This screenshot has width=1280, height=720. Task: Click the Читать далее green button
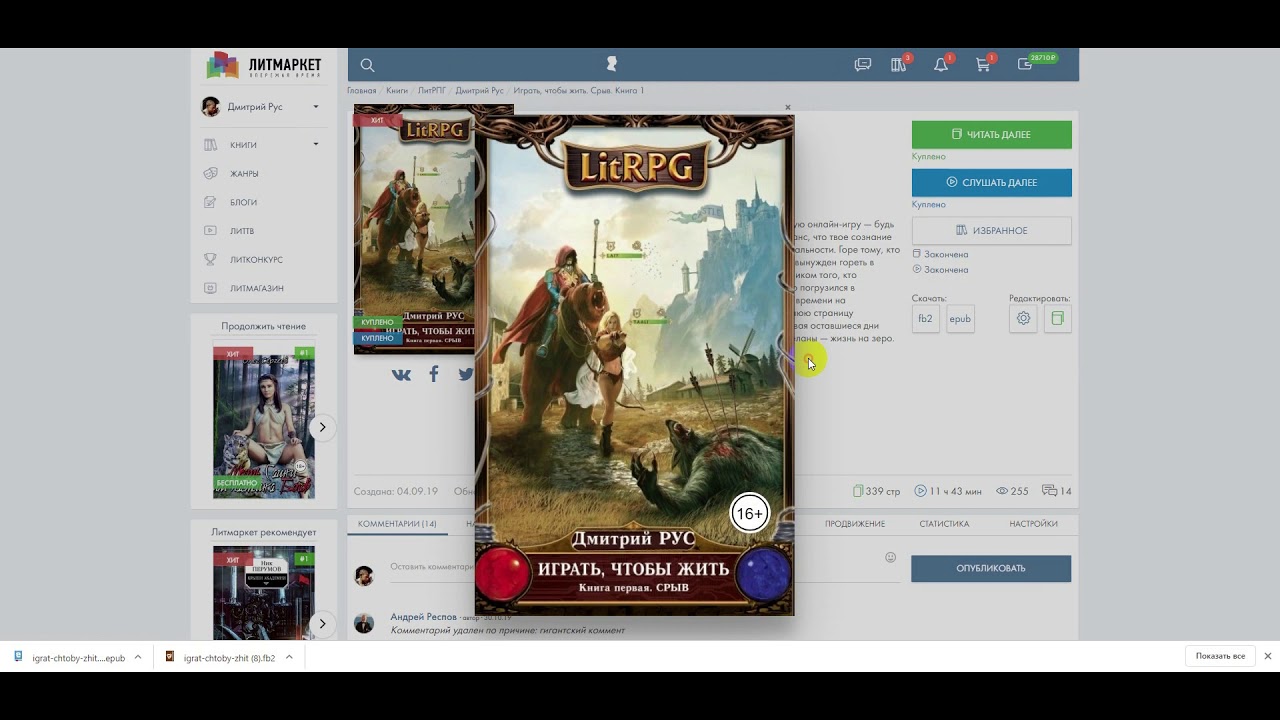[991, 134]
